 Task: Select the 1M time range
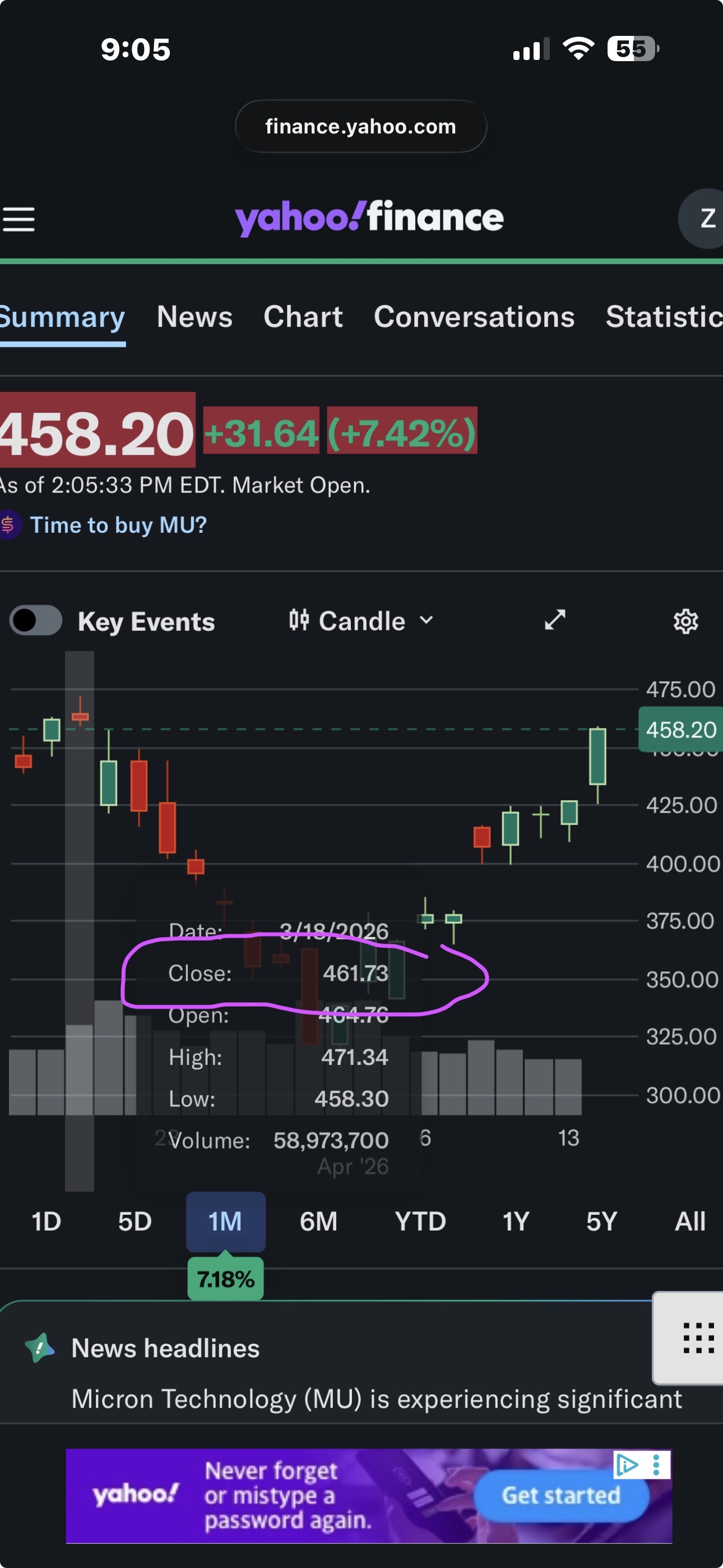(x=225, y=1221)
